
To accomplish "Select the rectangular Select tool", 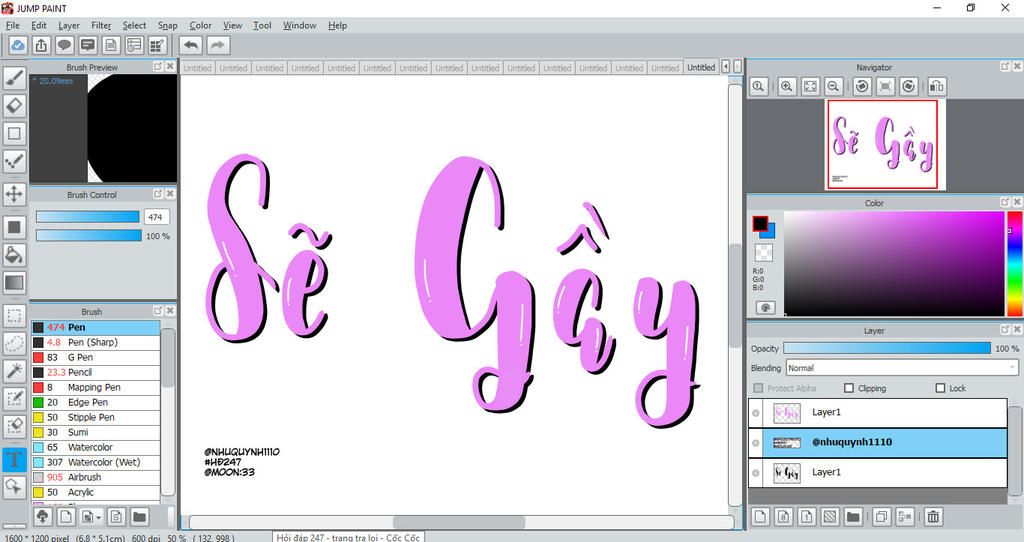I will (14, 316).
